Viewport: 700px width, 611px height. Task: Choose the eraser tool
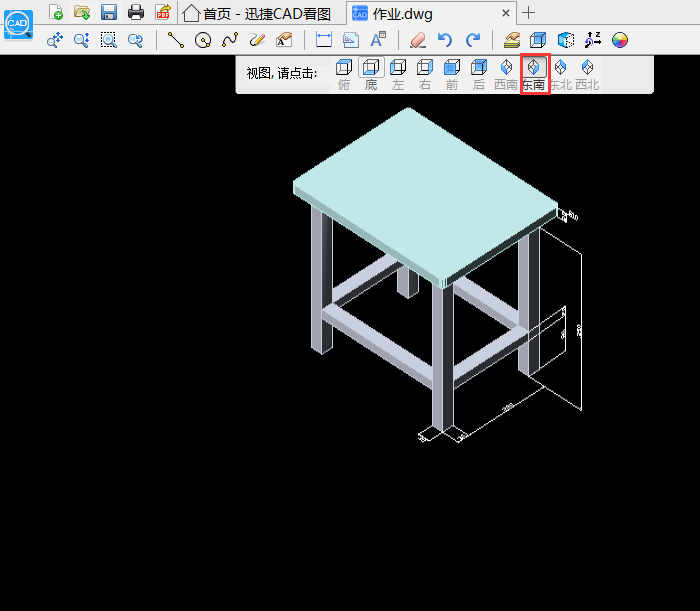pyautogui.click(x=418, y=40)
